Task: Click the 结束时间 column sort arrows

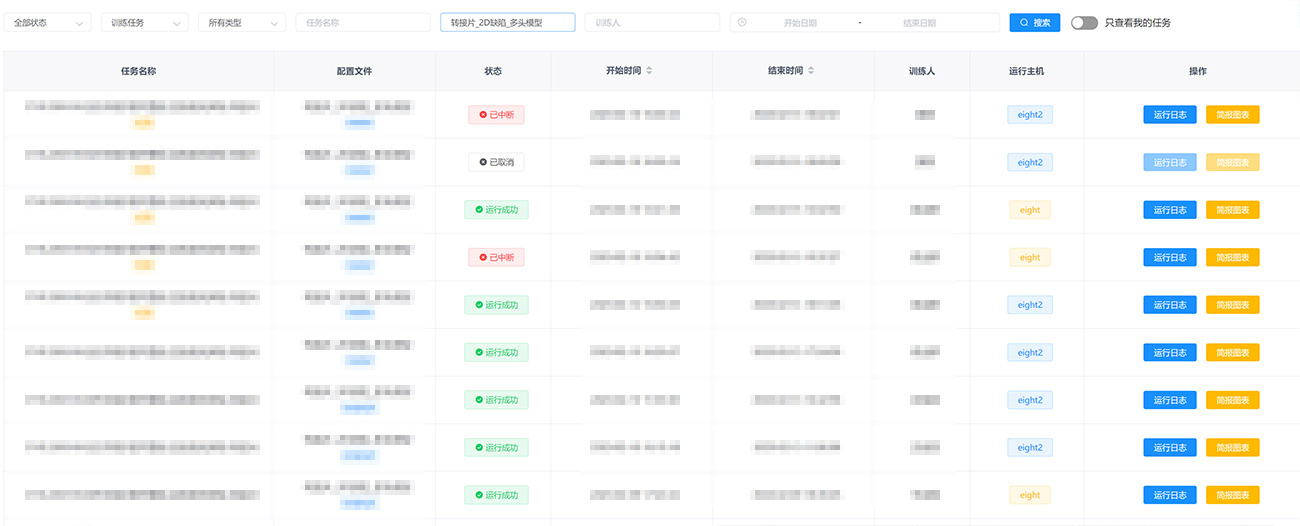Action: pos(811,71)
